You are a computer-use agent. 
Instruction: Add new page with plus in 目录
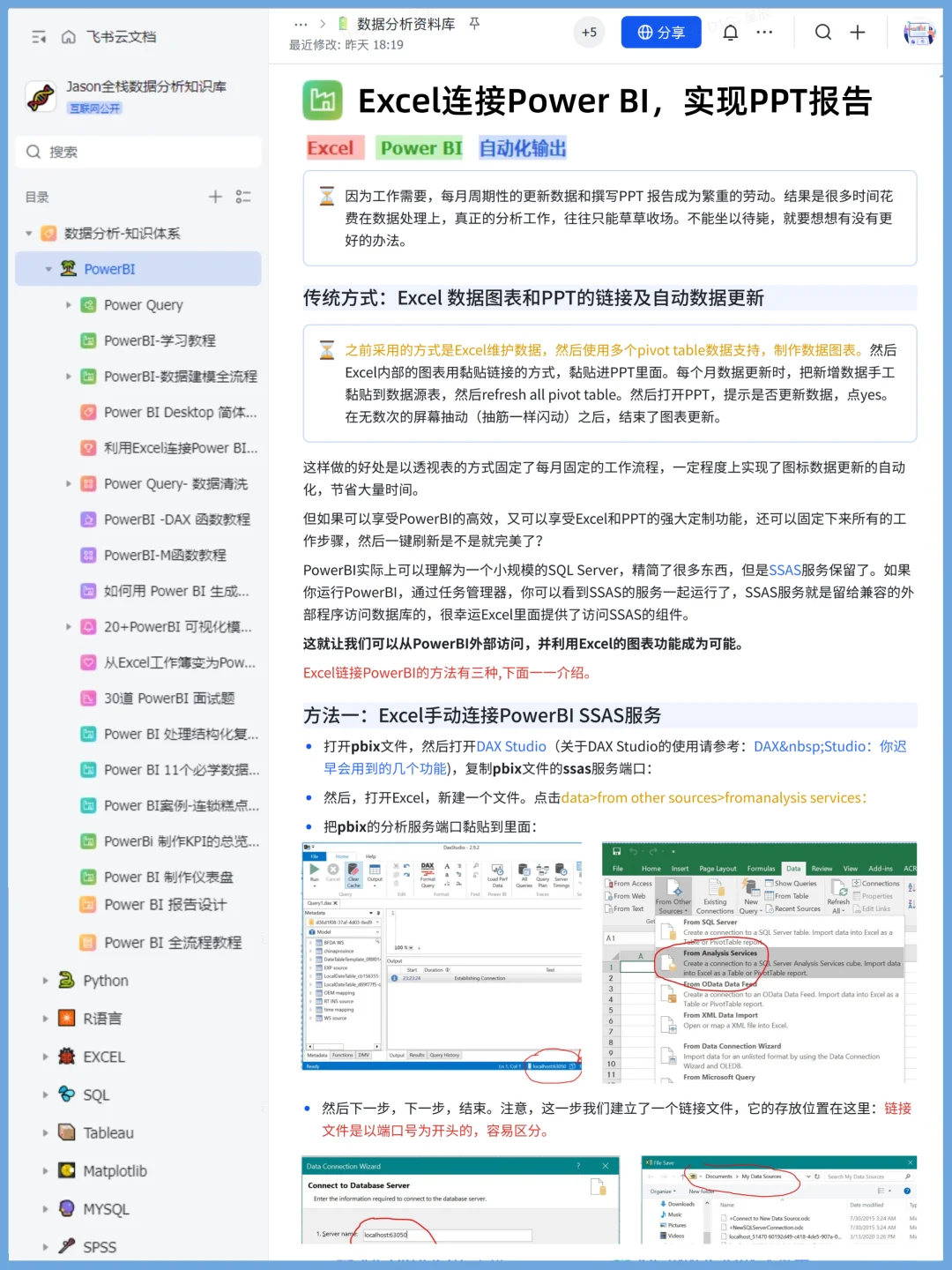pos(215,197)
